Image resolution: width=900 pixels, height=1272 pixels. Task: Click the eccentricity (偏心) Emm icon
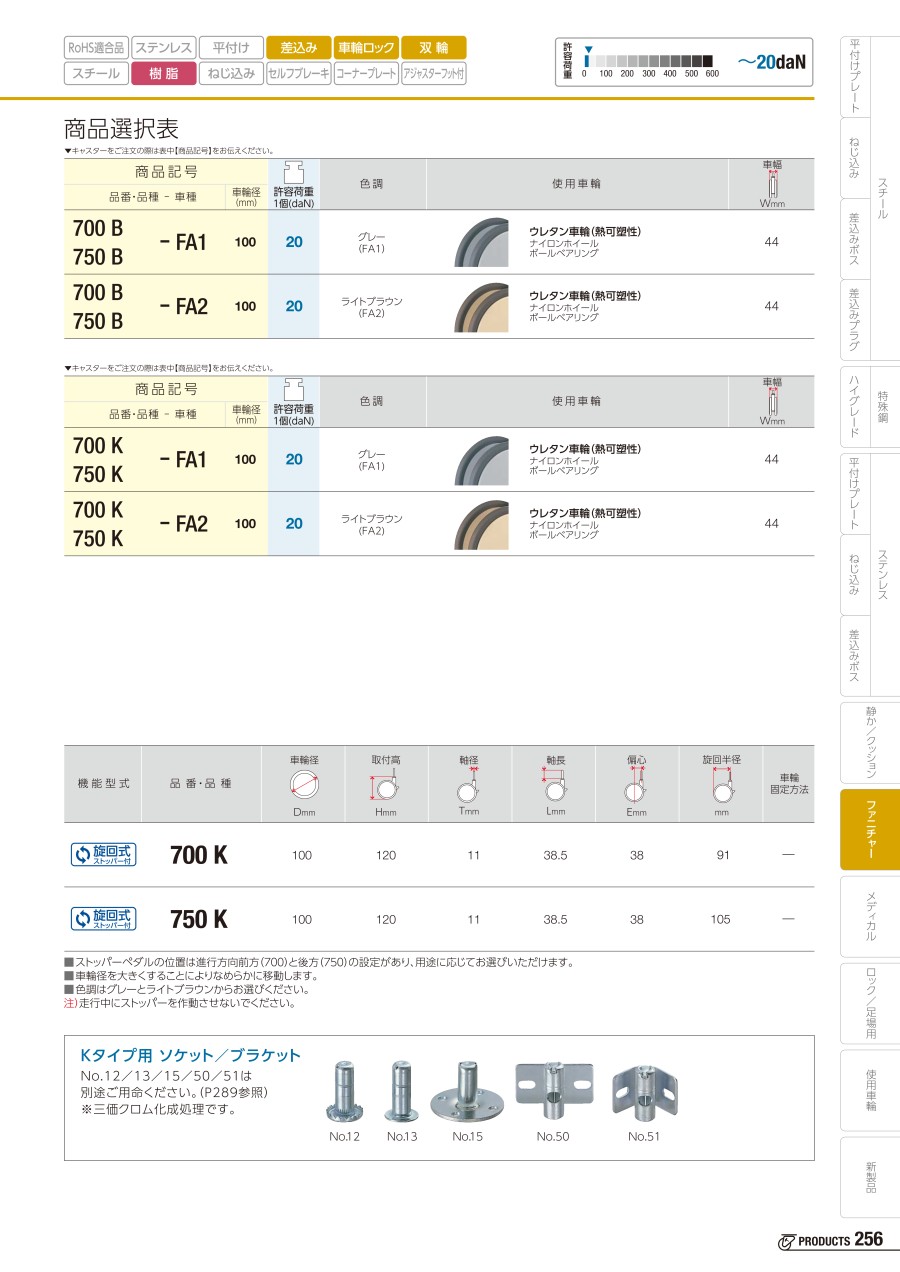click(x=636, y=788)
